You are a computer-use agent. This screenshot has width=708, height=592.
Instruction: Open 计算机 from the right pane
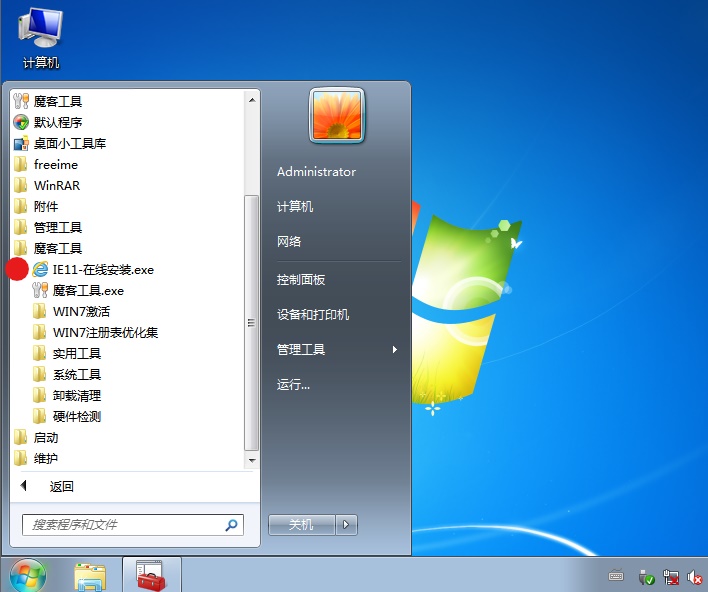pyautogui.click(x=295, y=207)
